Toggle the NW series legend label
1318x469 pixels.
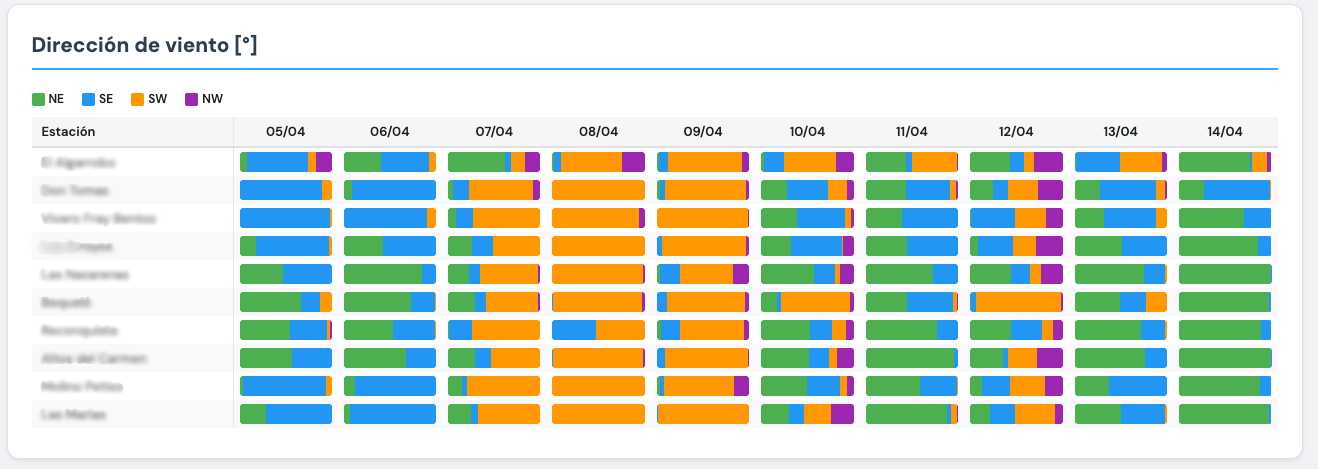click(x=212, y=99)
